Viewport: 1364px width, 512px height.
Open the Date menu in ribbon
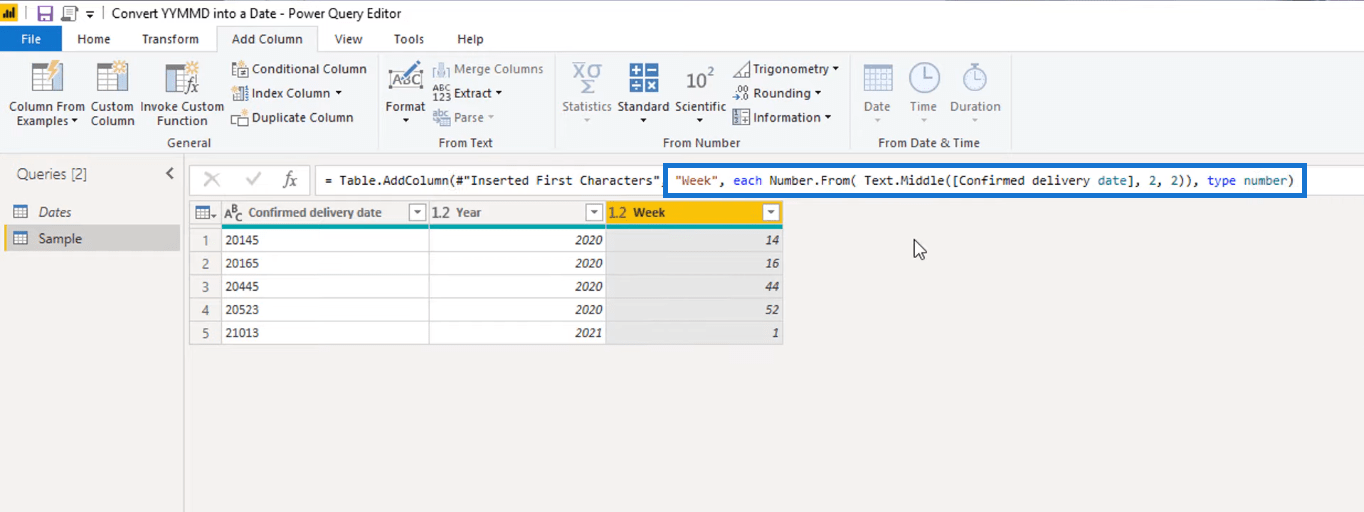tap(877, 94)
